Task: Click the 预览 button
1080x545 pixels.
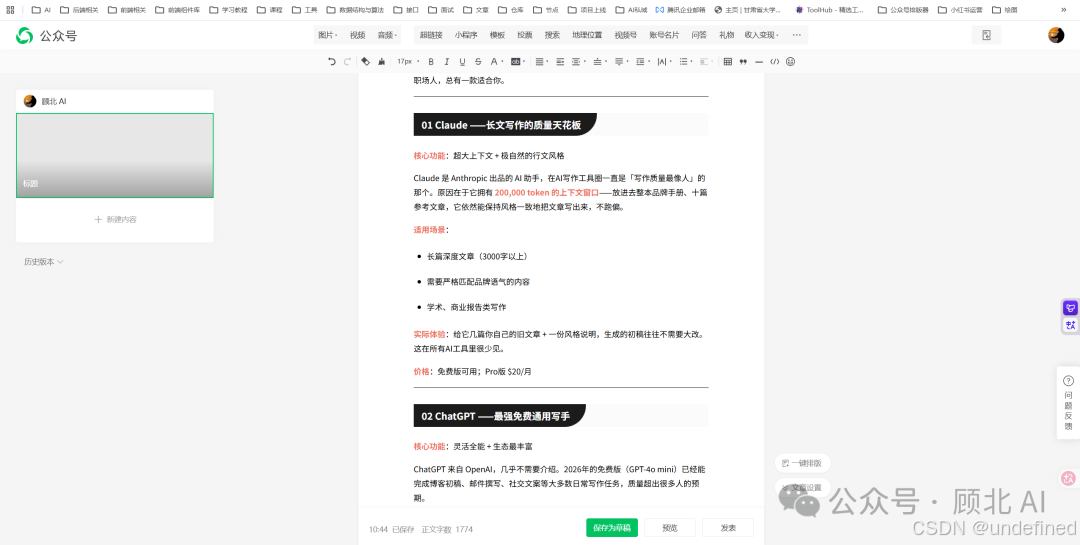Action: pos(669,528)
